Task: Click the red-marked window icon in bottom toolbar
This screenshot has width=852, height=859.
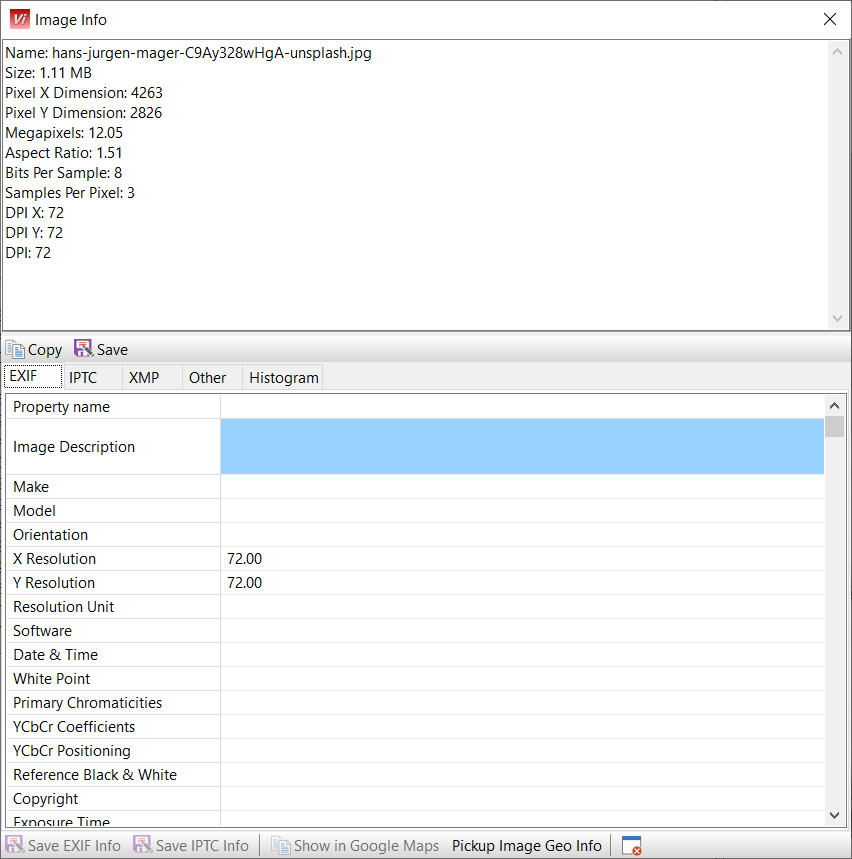Action: [x=631, y=846]
